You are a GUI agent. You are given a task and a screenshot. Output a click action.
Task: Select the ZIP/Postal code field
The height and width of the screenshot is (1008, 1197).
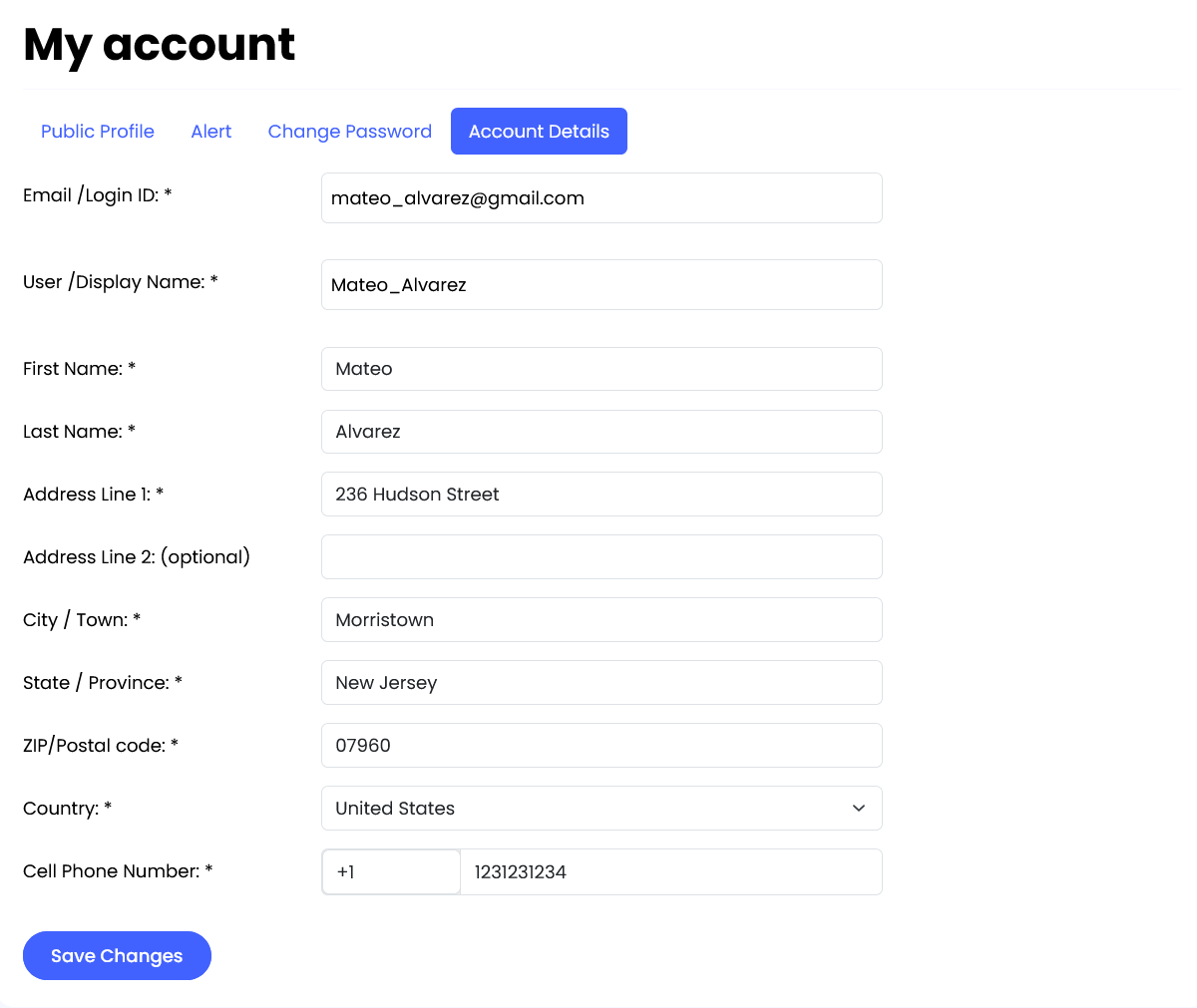pos(600,745)
